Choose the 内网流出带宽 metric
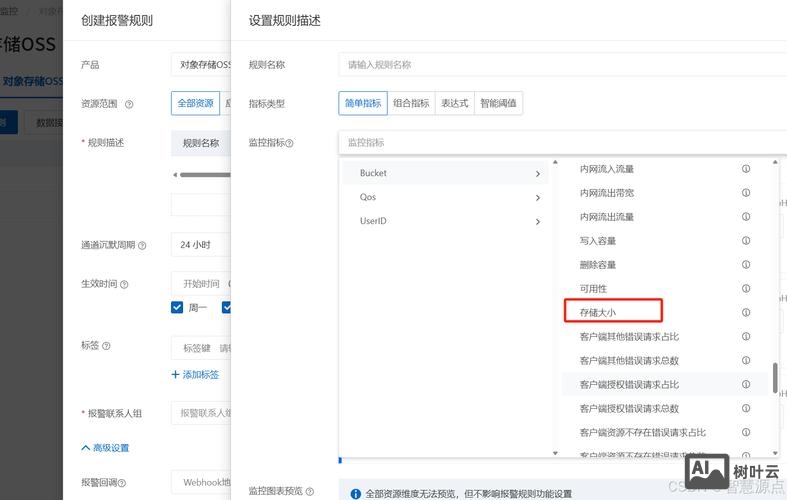 607,193
